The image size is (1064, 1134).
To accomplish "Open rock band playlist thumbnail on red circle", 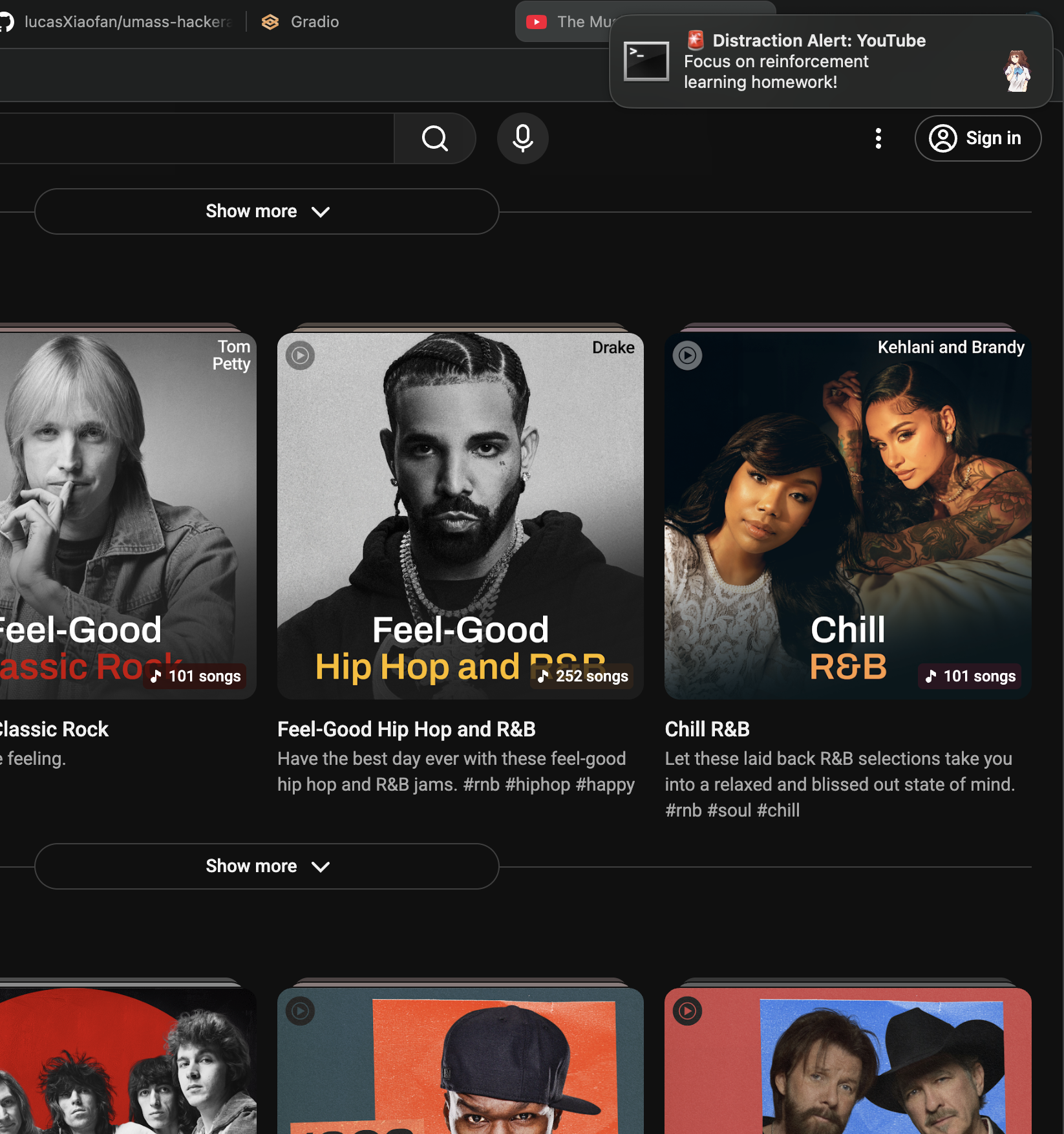I will point(128,1061).
